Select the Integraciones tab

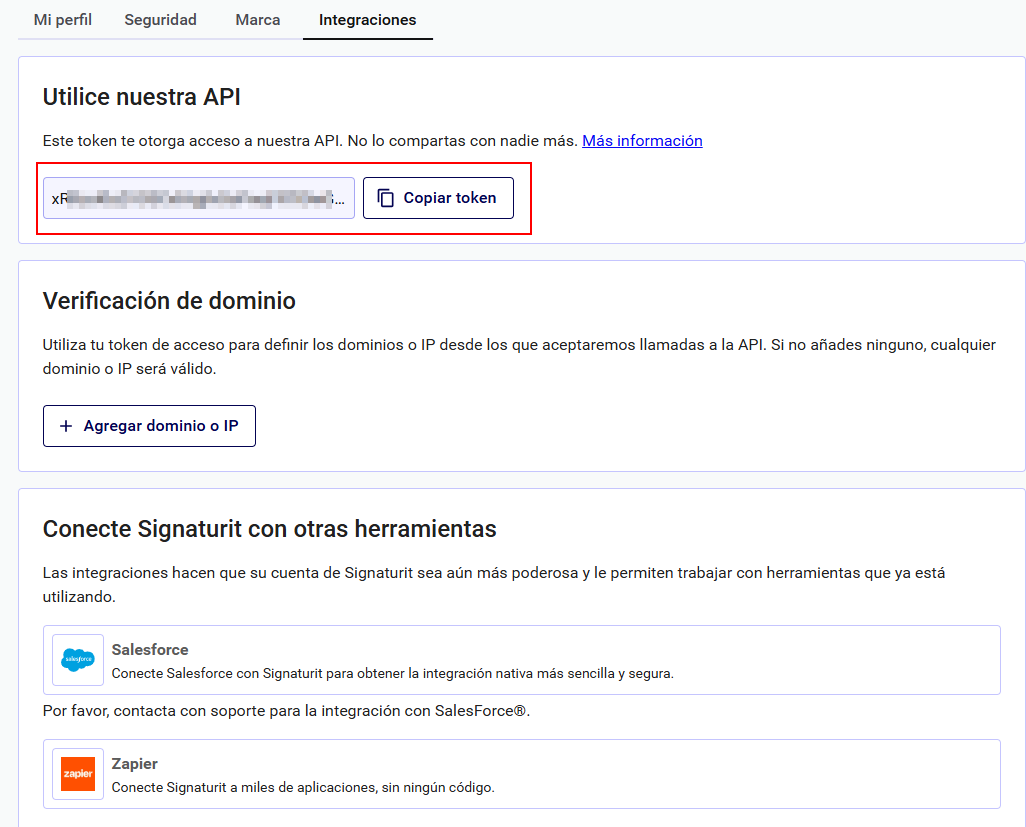(367, 20)
